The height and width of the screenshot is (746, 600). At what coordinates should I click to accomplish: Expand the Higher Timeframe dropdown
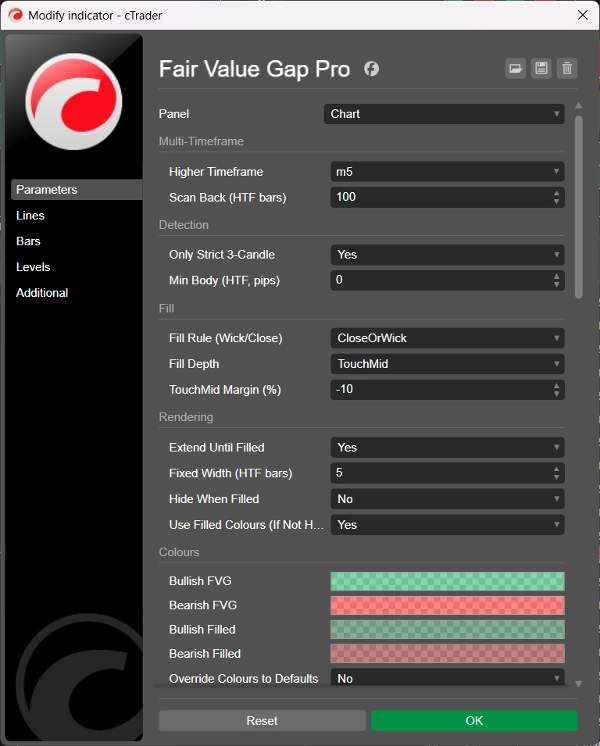point(447,172)
